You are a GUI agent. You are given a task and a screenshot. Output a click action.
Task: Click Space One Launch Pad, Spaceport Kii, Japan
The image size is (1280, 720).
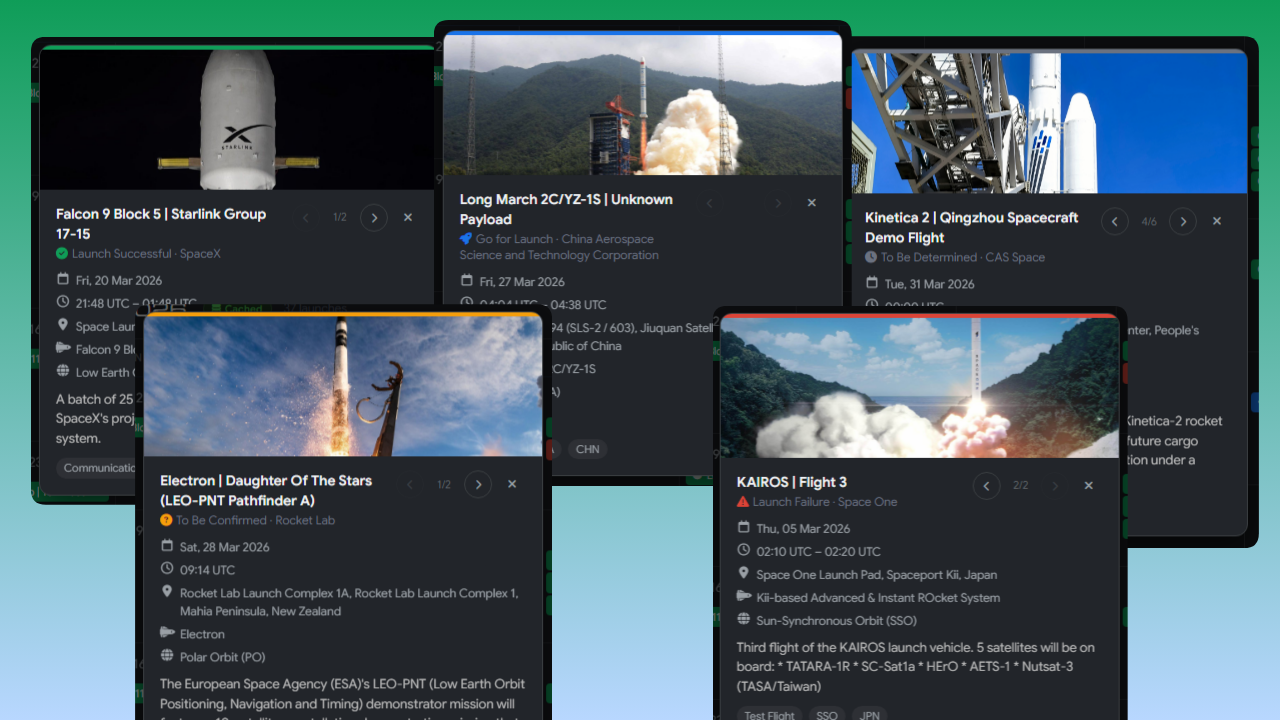click(877, 574)
